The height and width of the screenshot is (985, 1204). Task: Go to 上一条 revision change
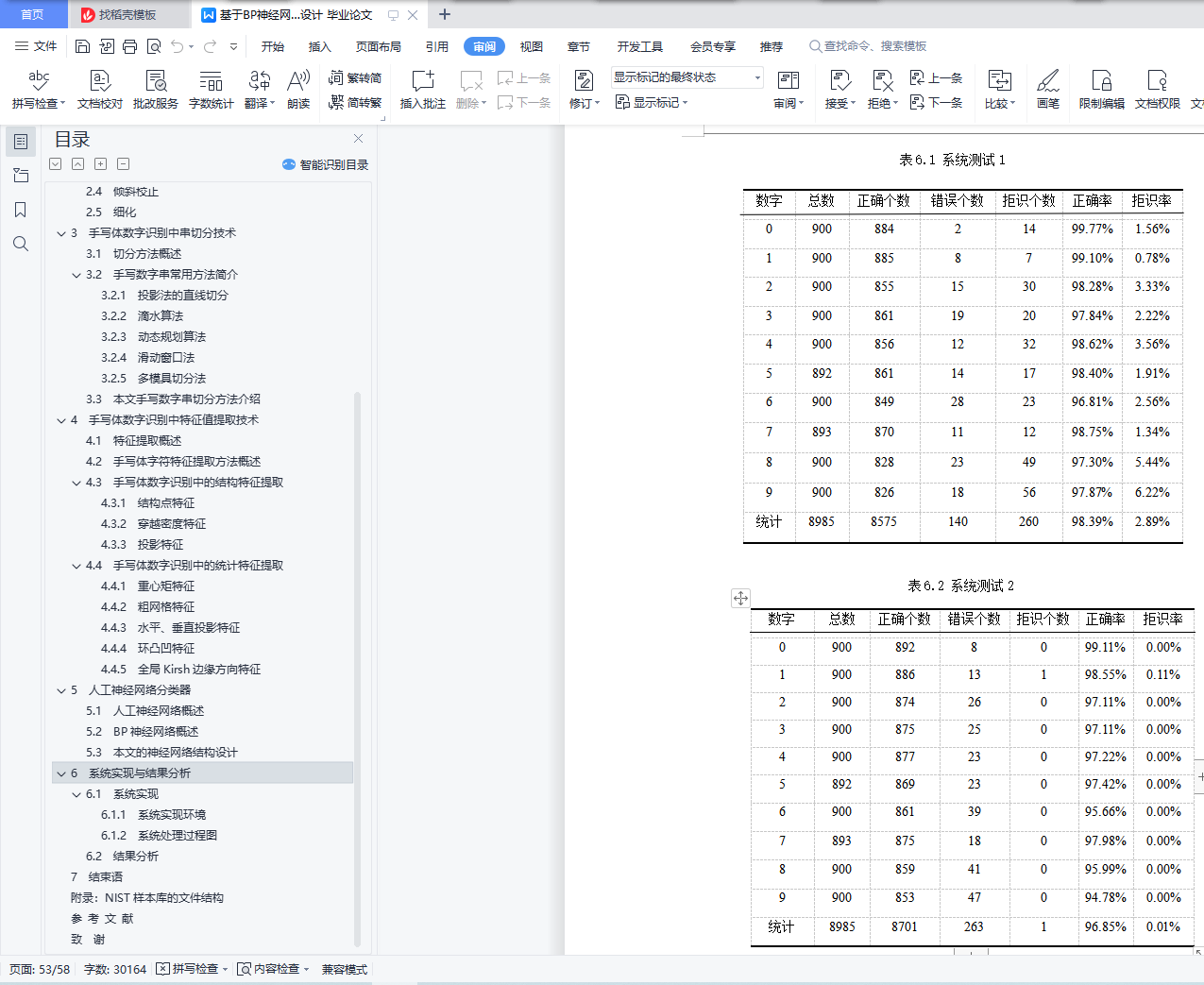point(936,78)
